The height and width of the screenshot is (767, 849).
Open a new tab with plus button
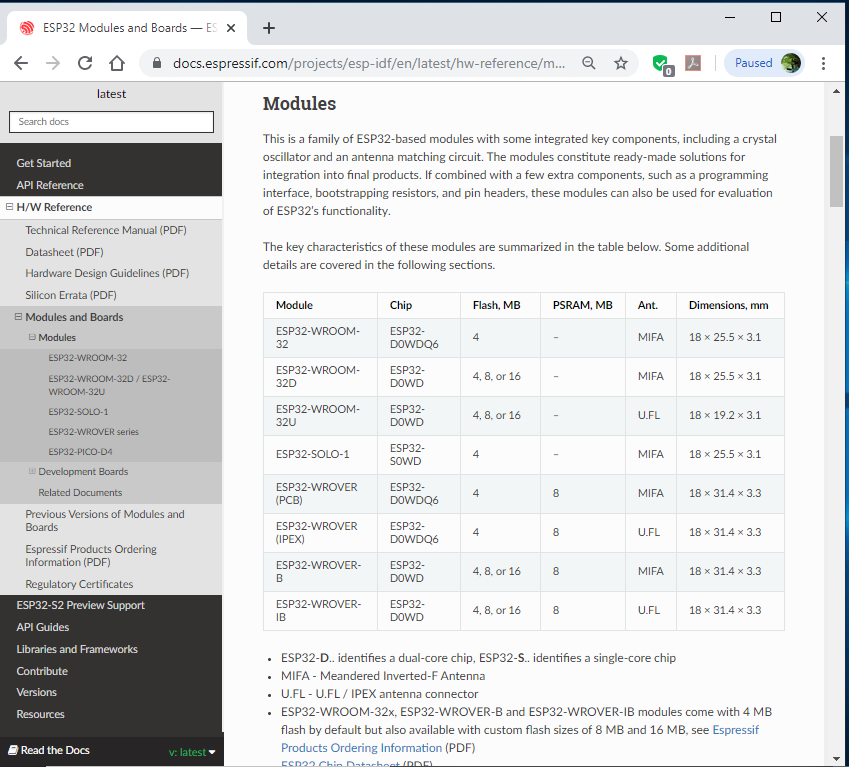click(x=269, y=28)
